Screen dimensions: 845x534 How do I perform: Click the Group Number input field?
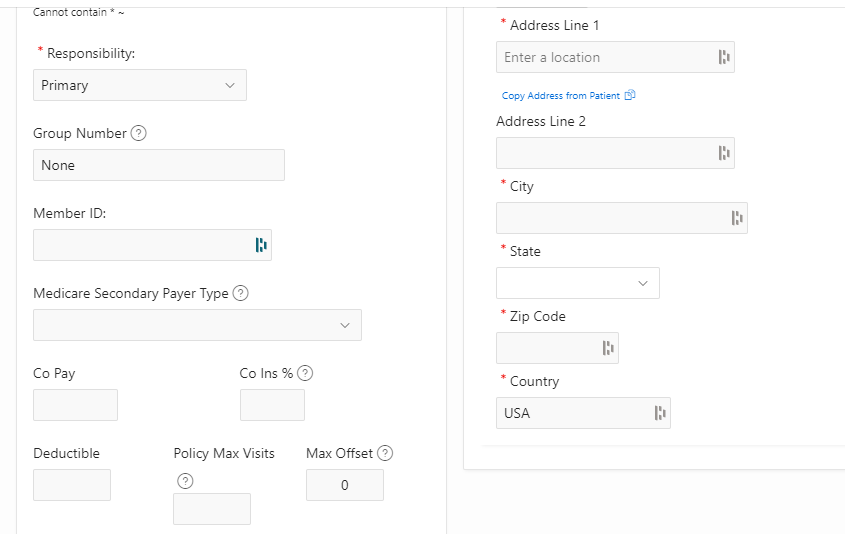tap(159, 165)
